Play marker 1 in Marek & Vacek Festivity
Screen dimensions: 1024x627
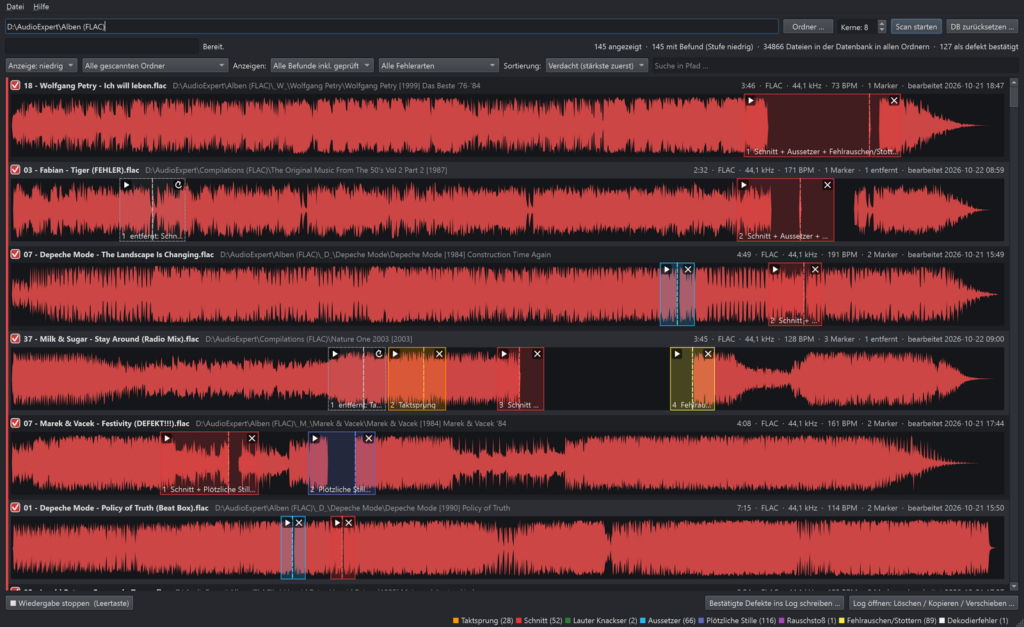tap(167, 438)
